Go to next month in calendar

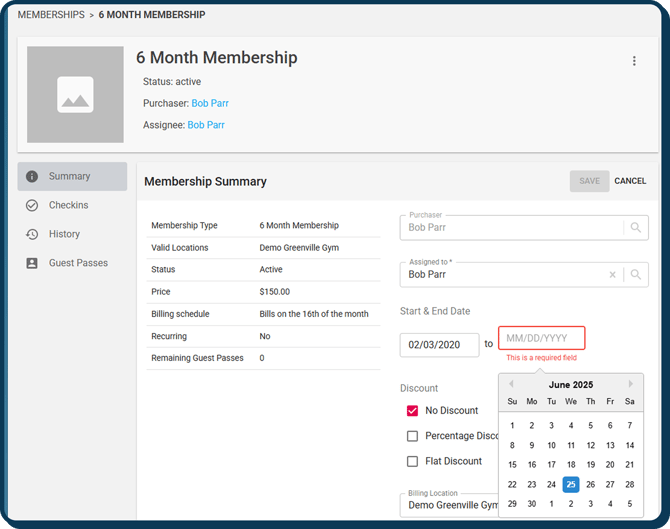[631, 384]
